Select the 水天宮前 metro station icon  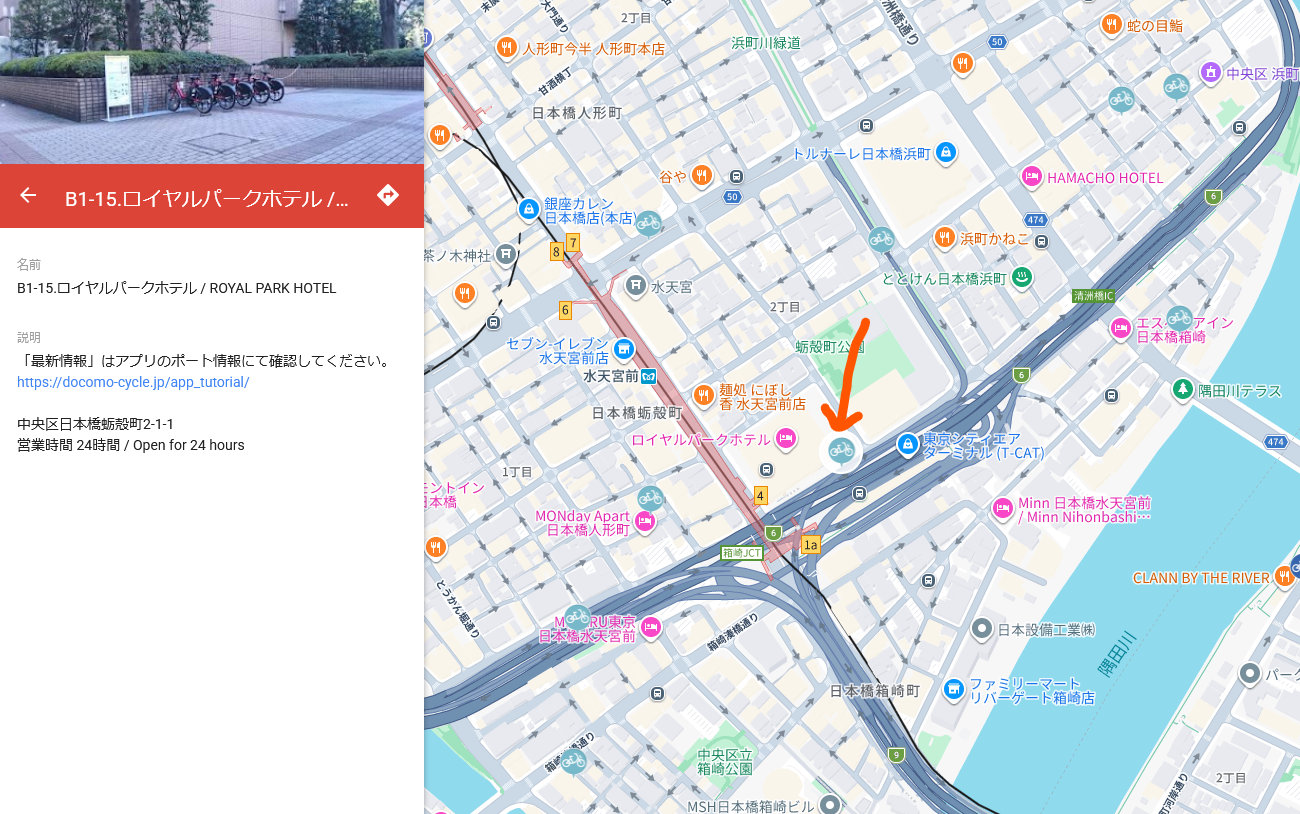point(649,377)
